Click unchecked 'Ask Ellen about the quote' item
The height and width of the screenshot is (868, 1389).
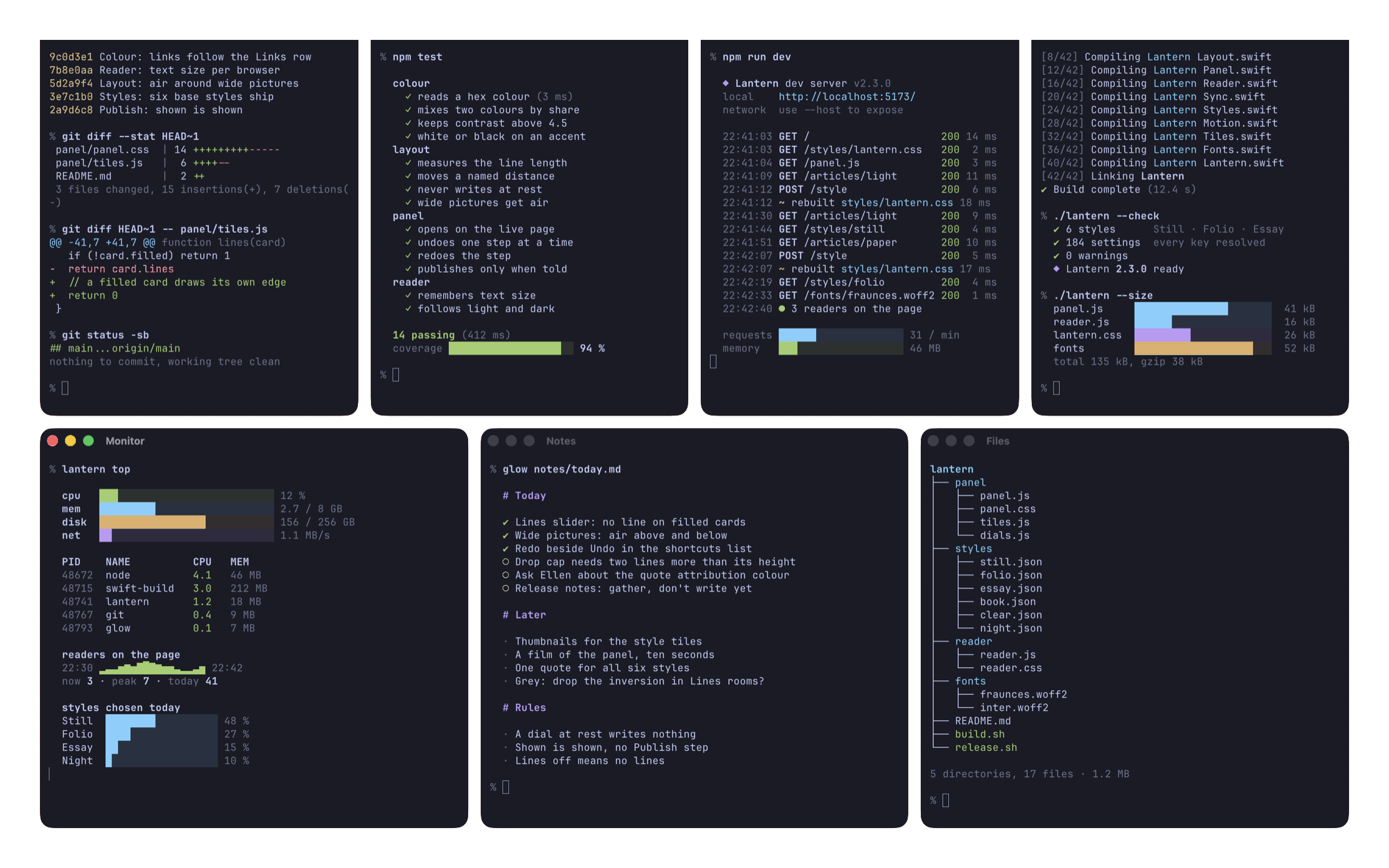coord(645,575)
